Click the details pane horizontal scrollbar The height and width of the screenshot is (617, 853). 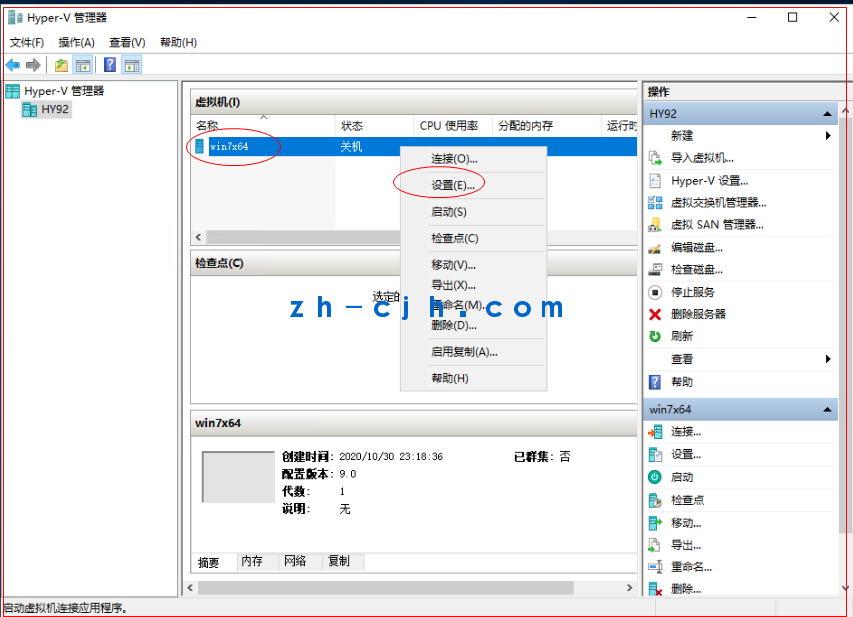386,588
